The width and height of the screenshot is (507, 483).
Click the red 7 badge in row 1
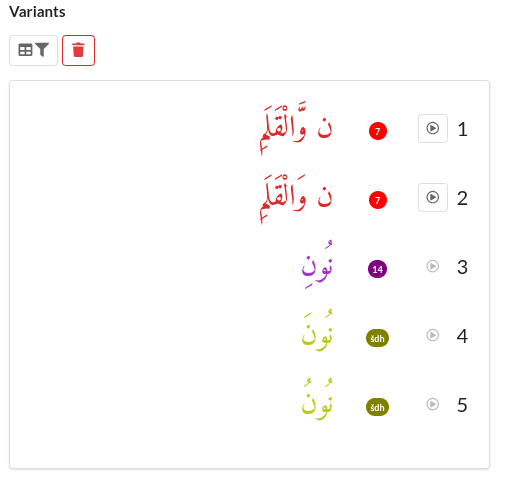pyautogui.click(x=378, y=131)
